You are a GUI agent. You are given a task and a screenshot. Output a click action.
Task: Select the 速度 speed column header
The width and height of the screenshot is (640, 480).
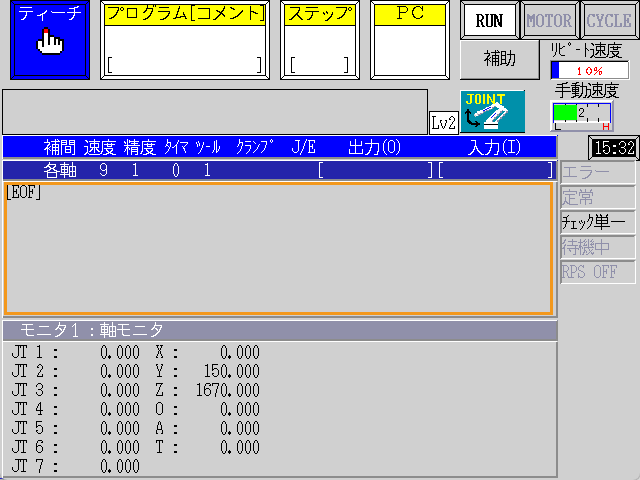(100, 147)
